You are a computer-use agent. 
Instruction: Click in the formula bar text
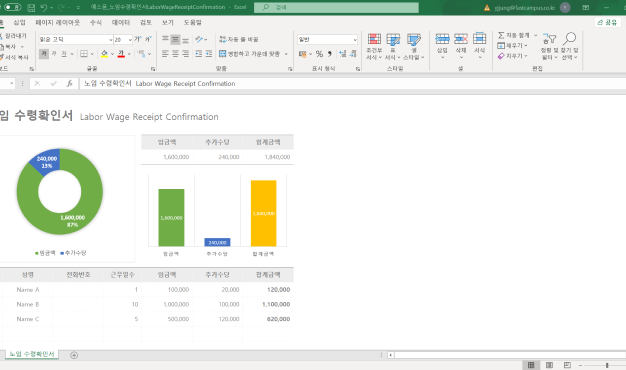pyautogui.click(x=159, y=83)
